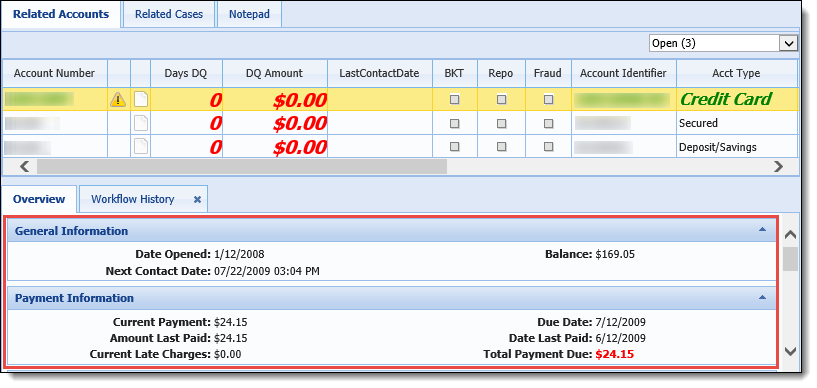The width and height of the screenshot is (817, 388).
Task: Click the accounts grid horizontal scrollbar thumb
Action: click(x=242, y=166)
